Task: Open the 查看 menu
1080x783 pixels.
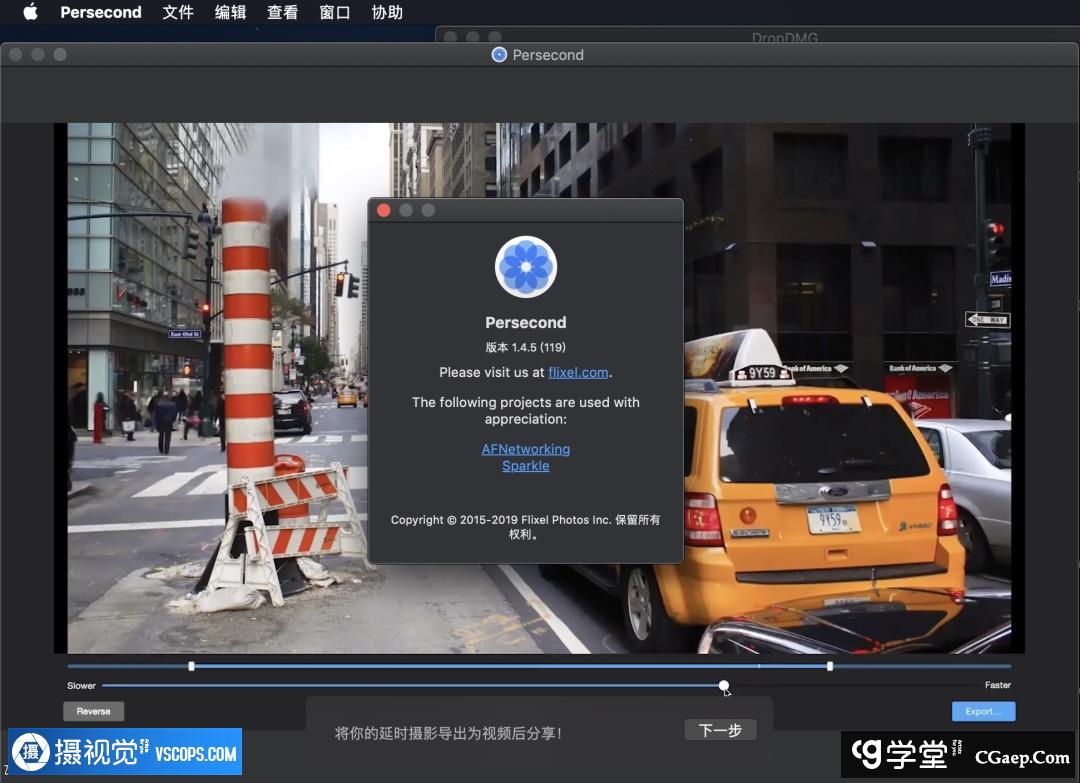Action: click(x=282, y=12)
